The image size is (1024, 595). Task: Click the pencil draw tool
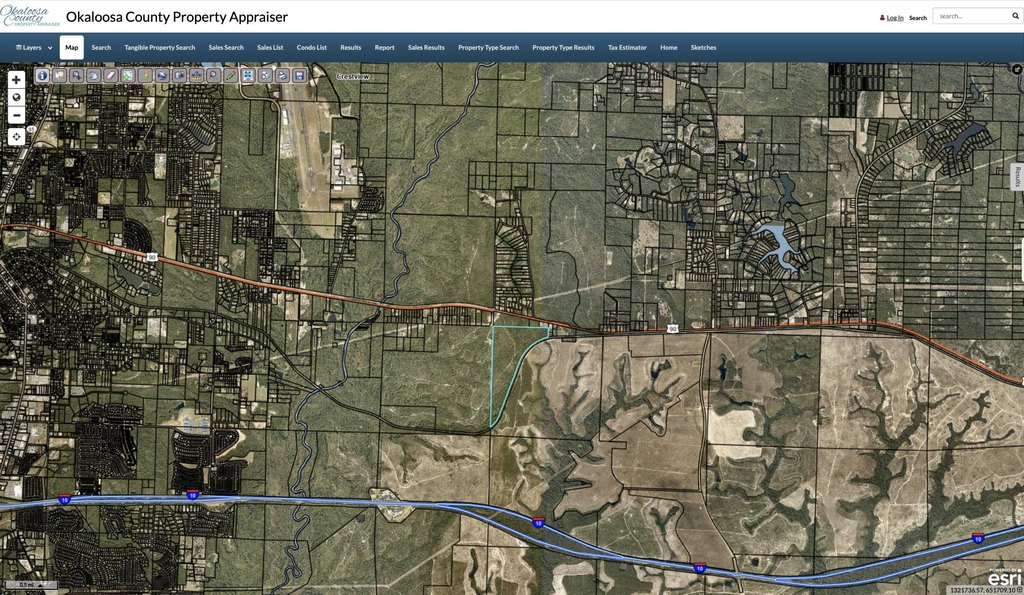click(x=231, y=75)
